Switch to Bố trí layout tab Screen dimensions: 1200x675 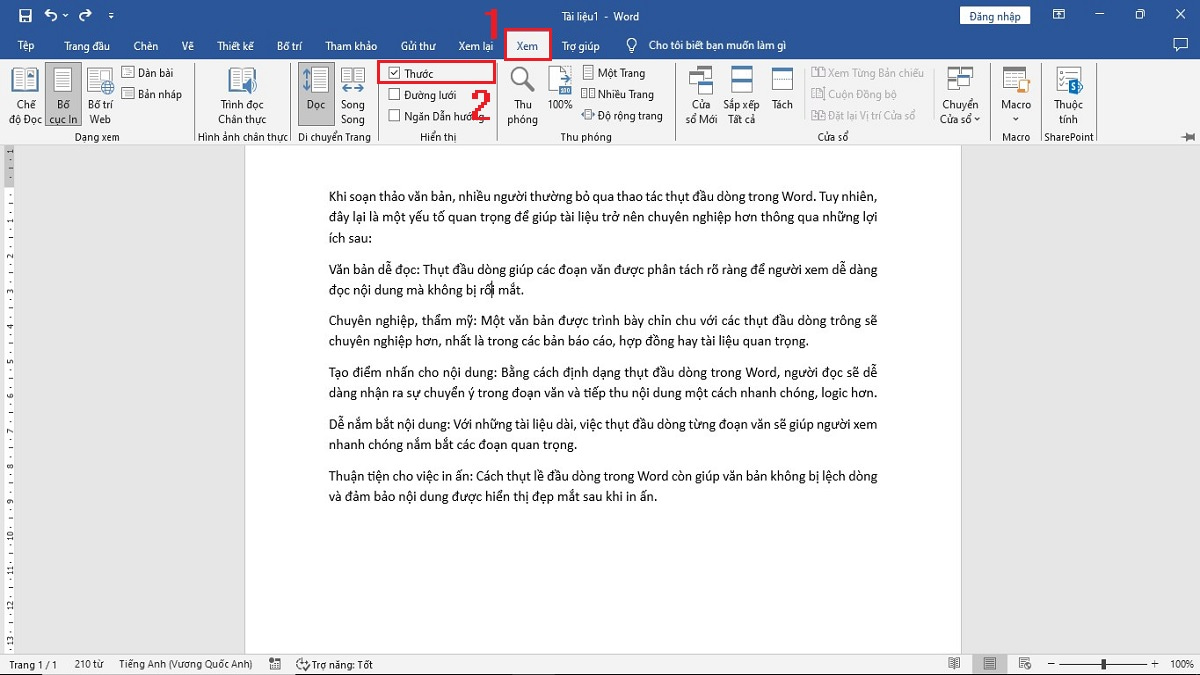pyautogui.click(x=290, y=46)
